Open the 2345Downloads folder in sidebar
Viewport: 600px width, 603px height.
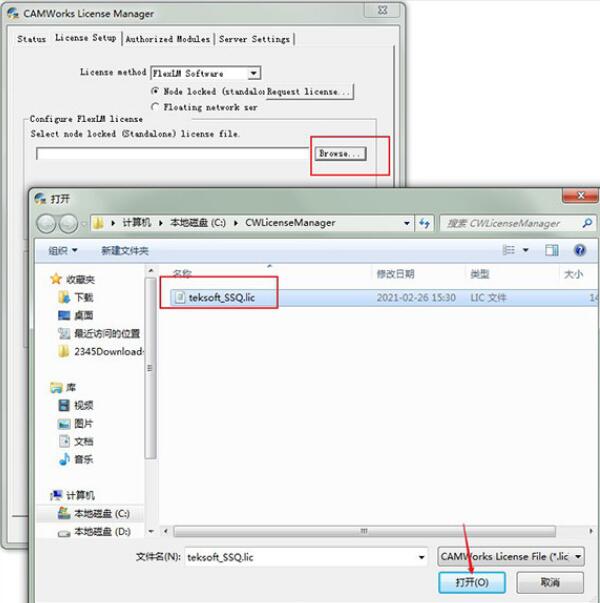tap(100, 351)
